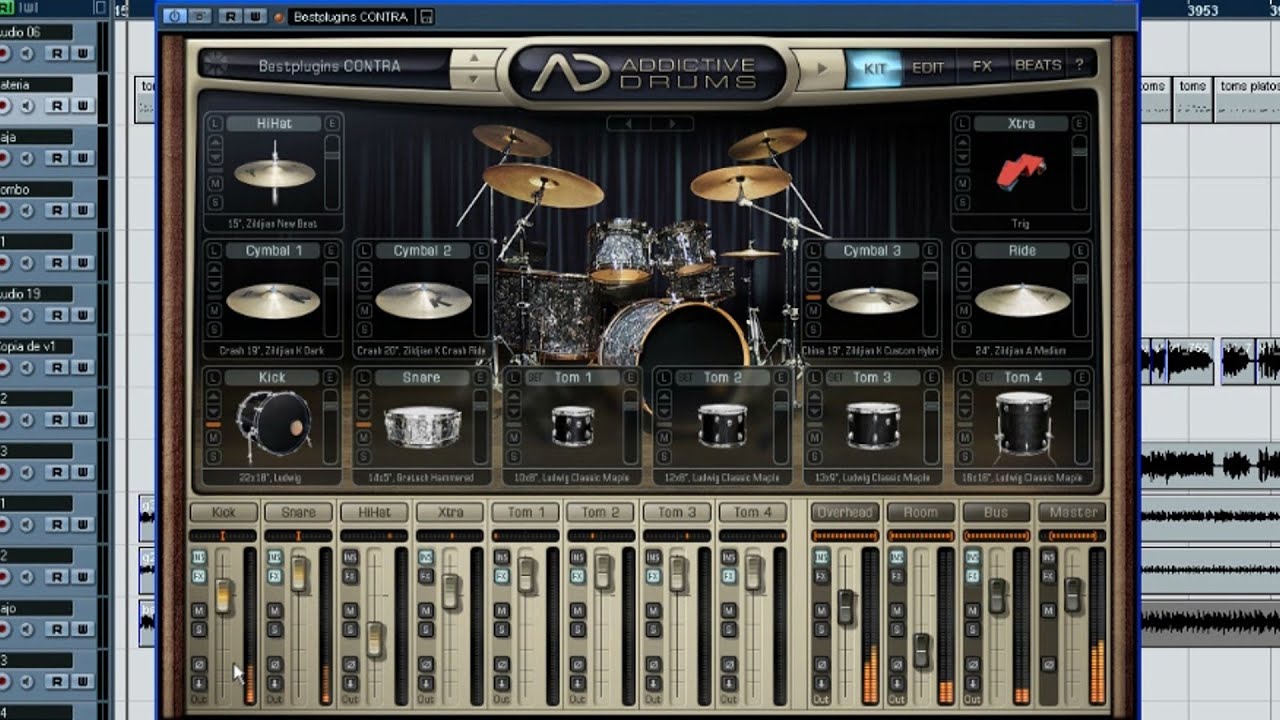Click the play preview button in header
The image size is (1280, 720).
coord(822,68)
